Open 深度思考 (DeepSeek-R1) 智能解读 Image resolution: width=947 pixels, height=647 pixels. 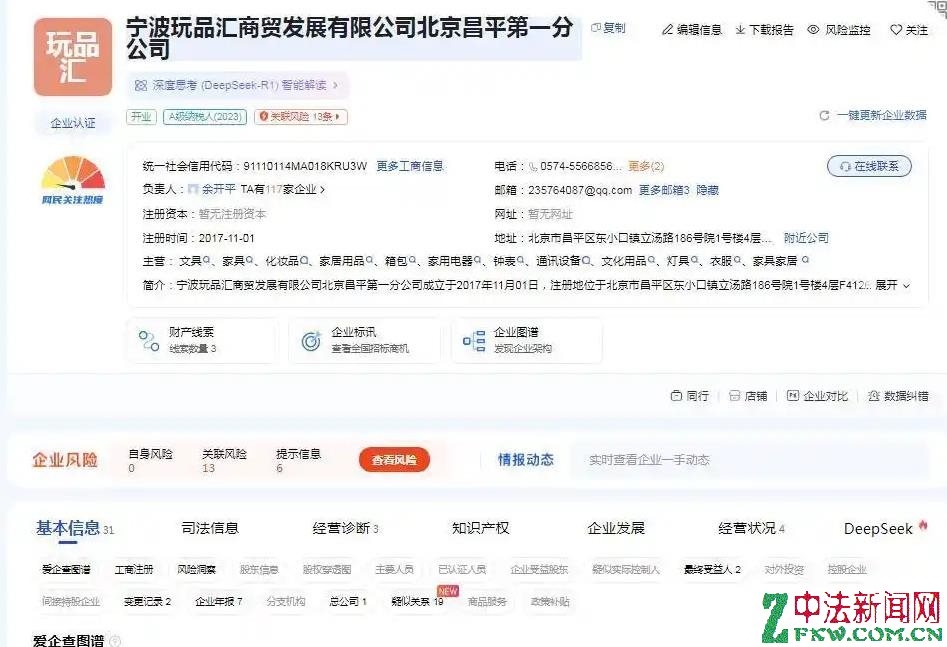(237, 85)
